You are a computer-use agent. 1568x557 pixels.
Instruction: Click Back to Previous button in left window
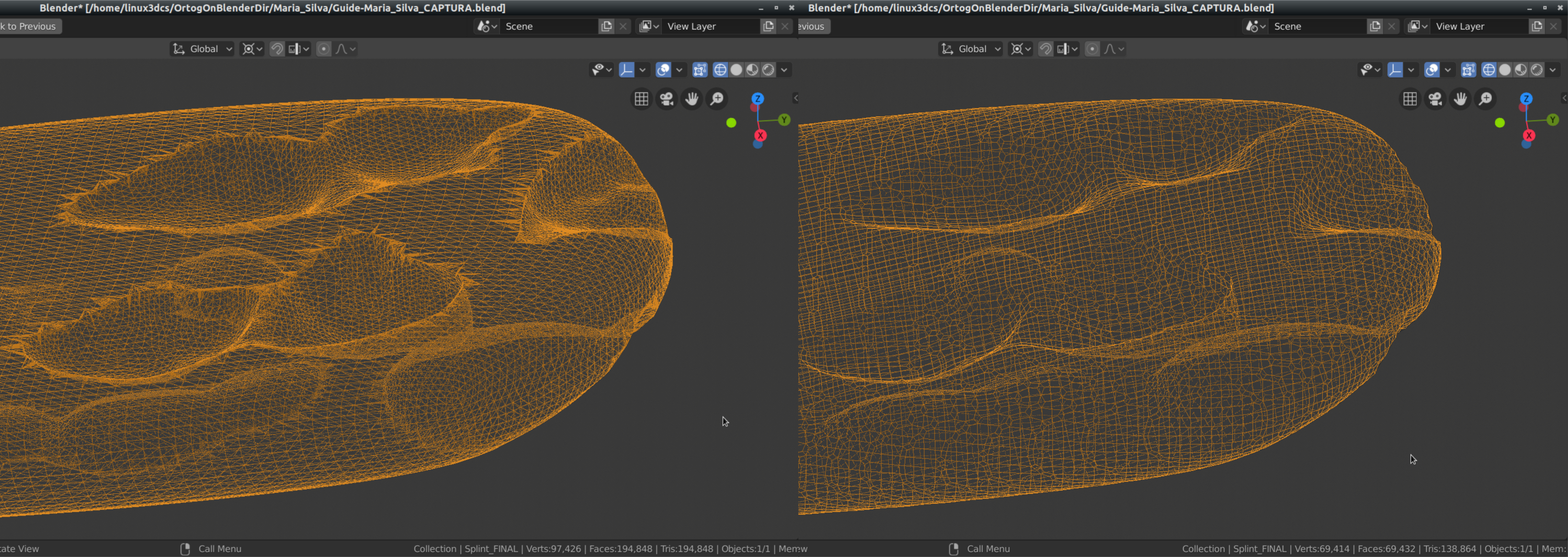[30, 26]
